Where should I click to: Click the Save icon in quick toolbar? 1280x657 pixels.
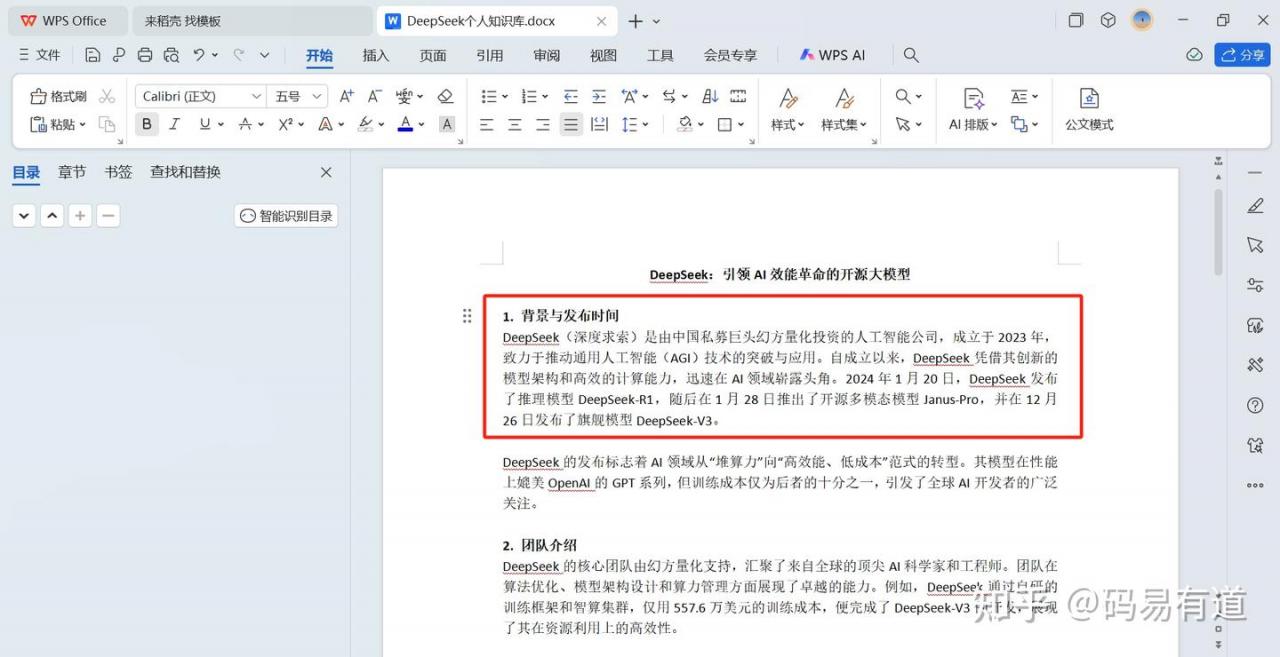tap(93, 55)
